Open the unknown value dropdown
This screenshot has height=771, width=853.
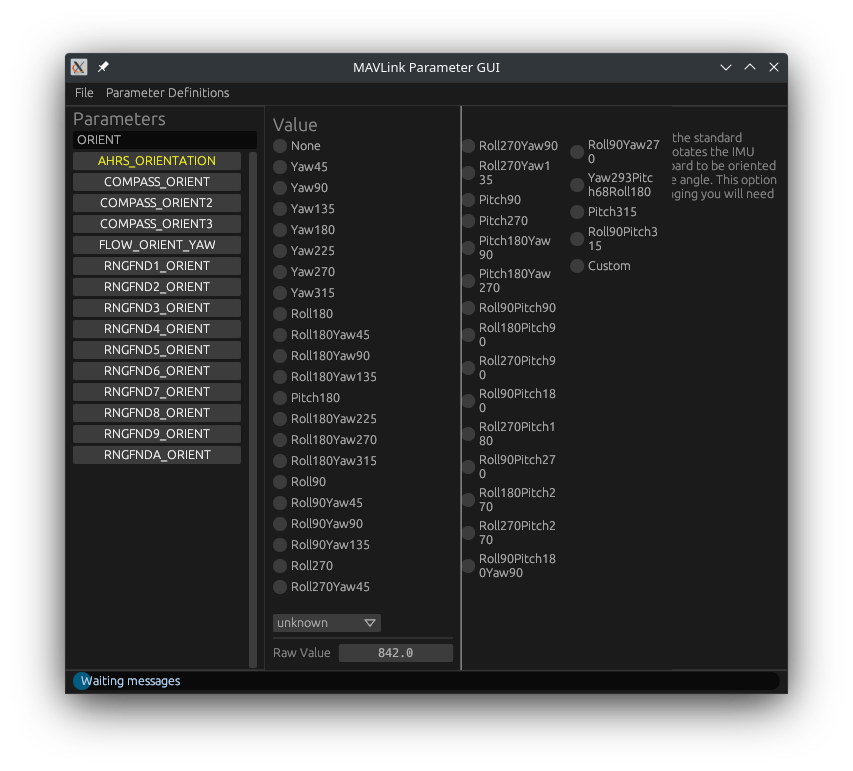point(326,622)
